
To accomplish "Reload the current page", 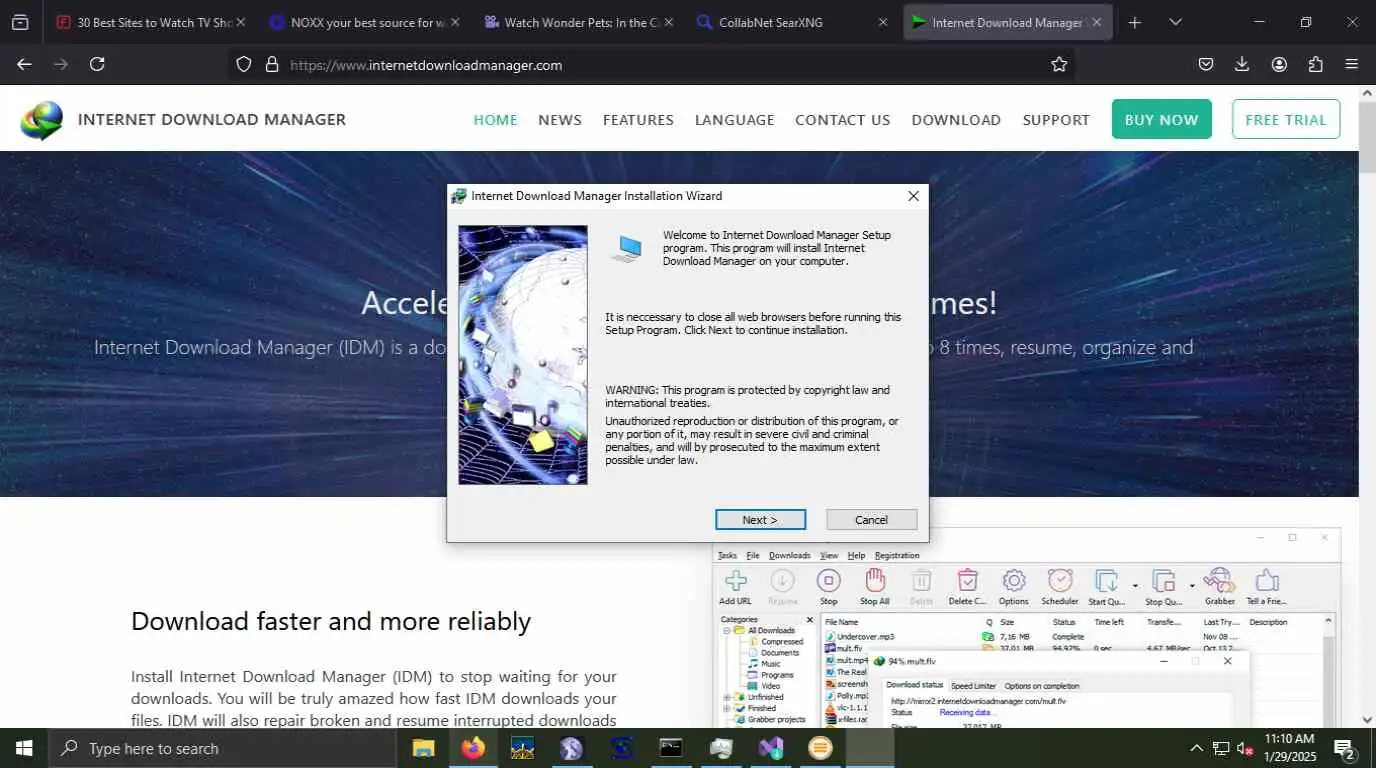I will pyautogui.click(x=97, y=64).
